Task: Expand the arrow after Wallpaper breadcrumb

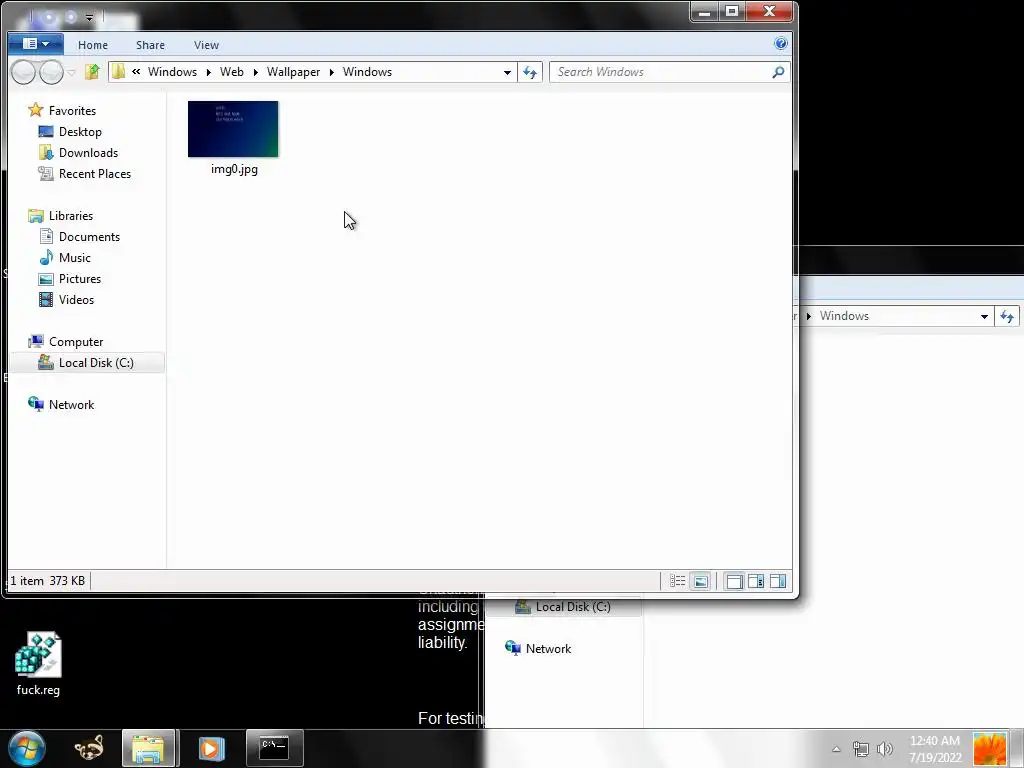Action: (332, 72)
